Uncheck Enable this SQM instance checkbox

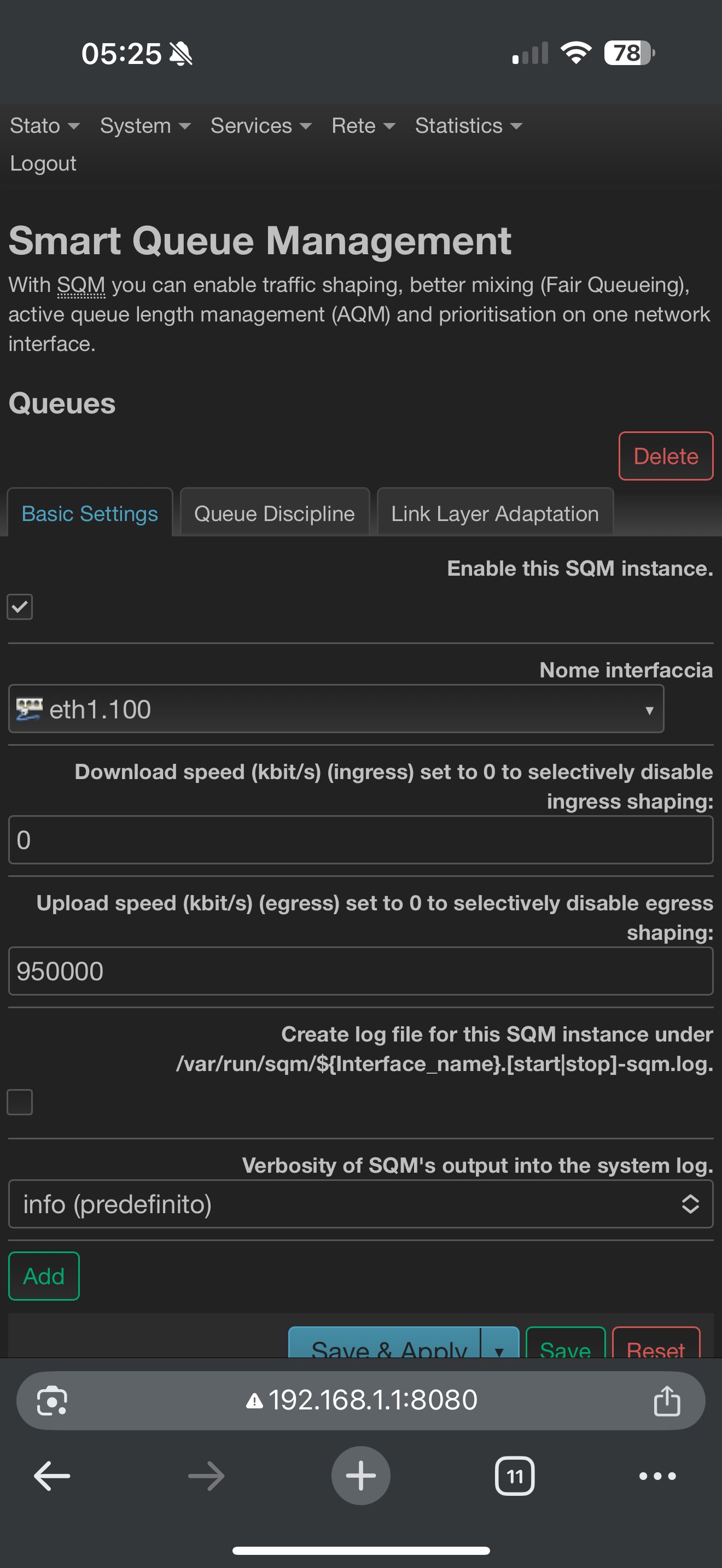click(20, 607)
